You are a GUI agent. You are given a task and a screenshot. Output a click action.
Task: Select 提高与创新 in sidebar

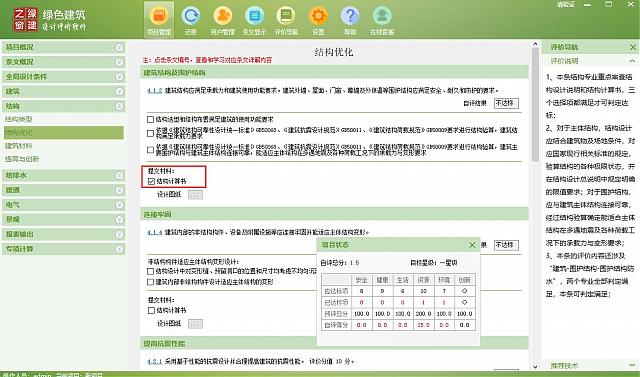pos(22,159)
